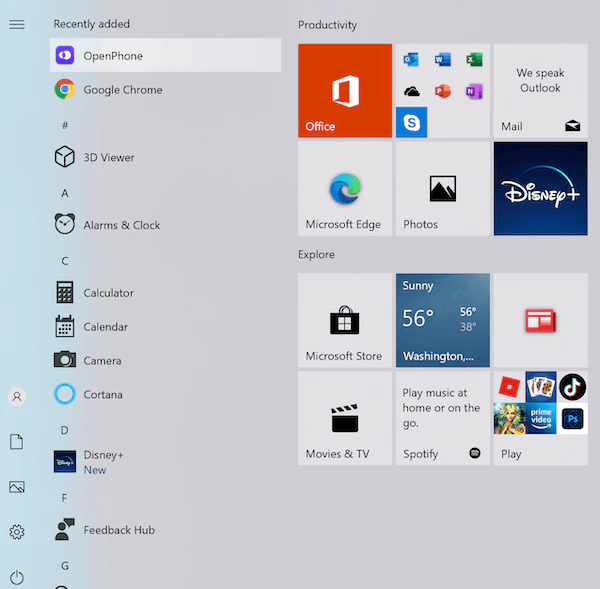Open the Calendar app

tap(165, 326)
